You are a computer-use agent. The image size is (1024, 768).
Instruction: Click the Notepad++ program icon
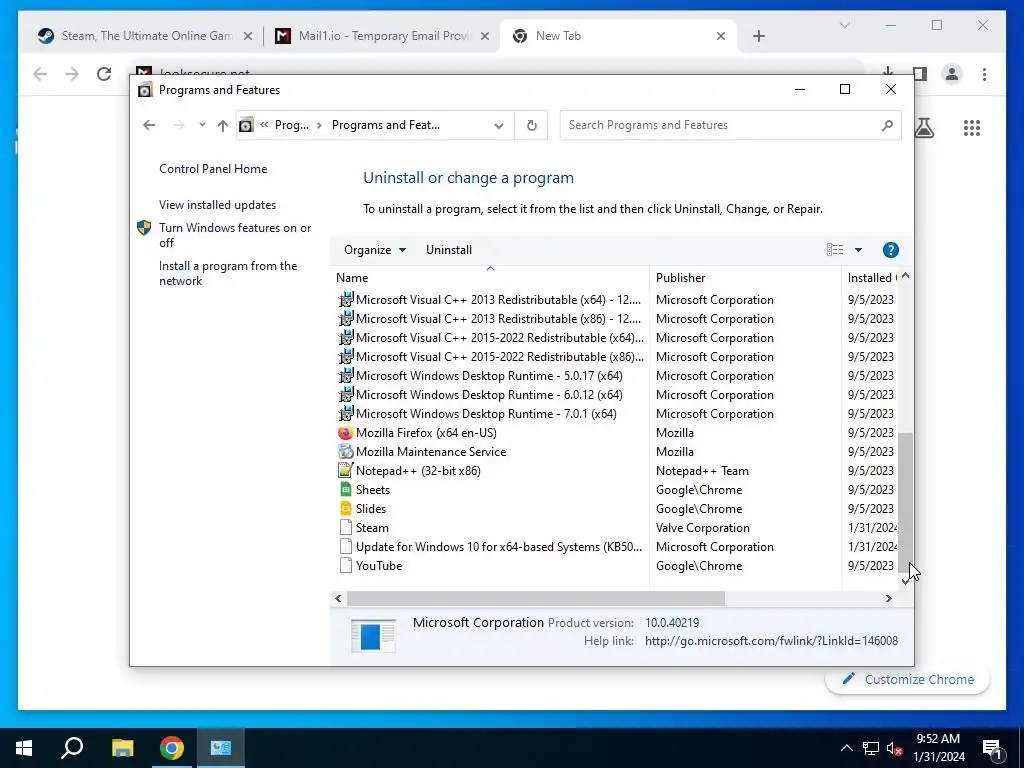pyautogui.click(x=345, y=471)
